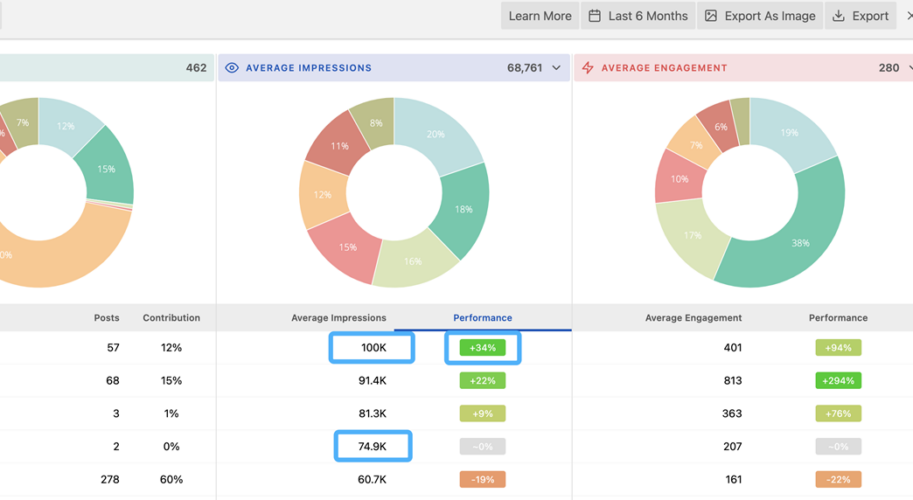Select the Average Engagement column header
Viewport: 913px width, 500px height.
pyautogui.click(x=693, y=318)
